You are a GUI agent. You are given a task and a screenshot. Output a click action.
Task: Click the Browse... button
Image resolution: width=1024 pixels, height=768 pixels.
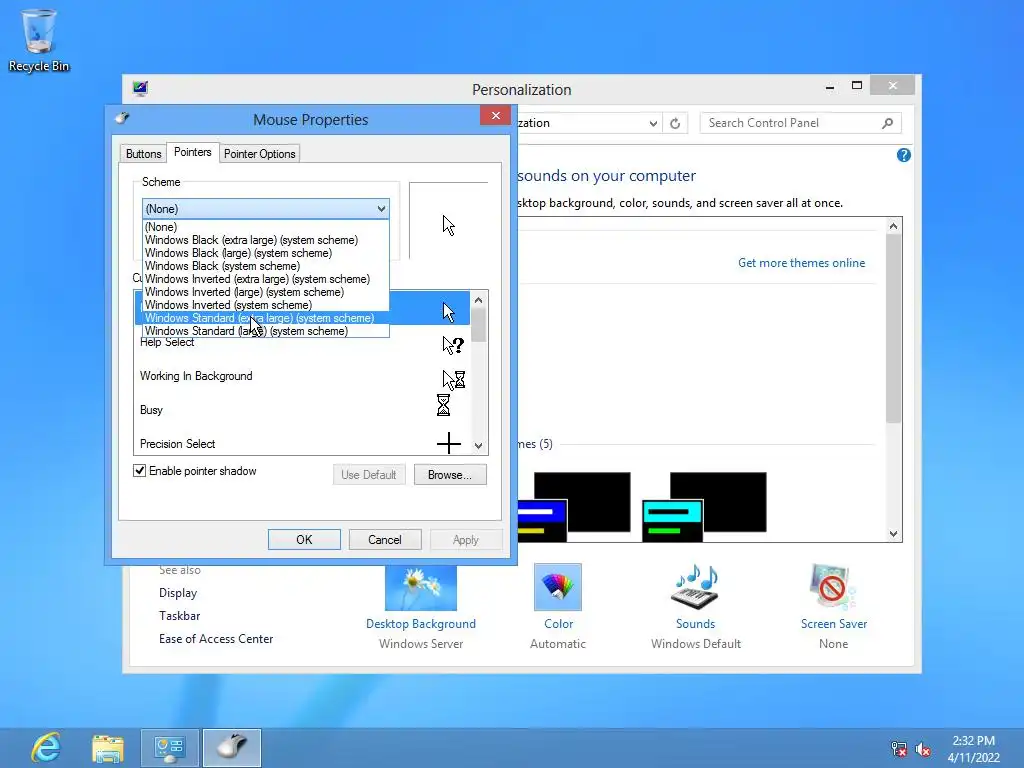tap(450, 475)
